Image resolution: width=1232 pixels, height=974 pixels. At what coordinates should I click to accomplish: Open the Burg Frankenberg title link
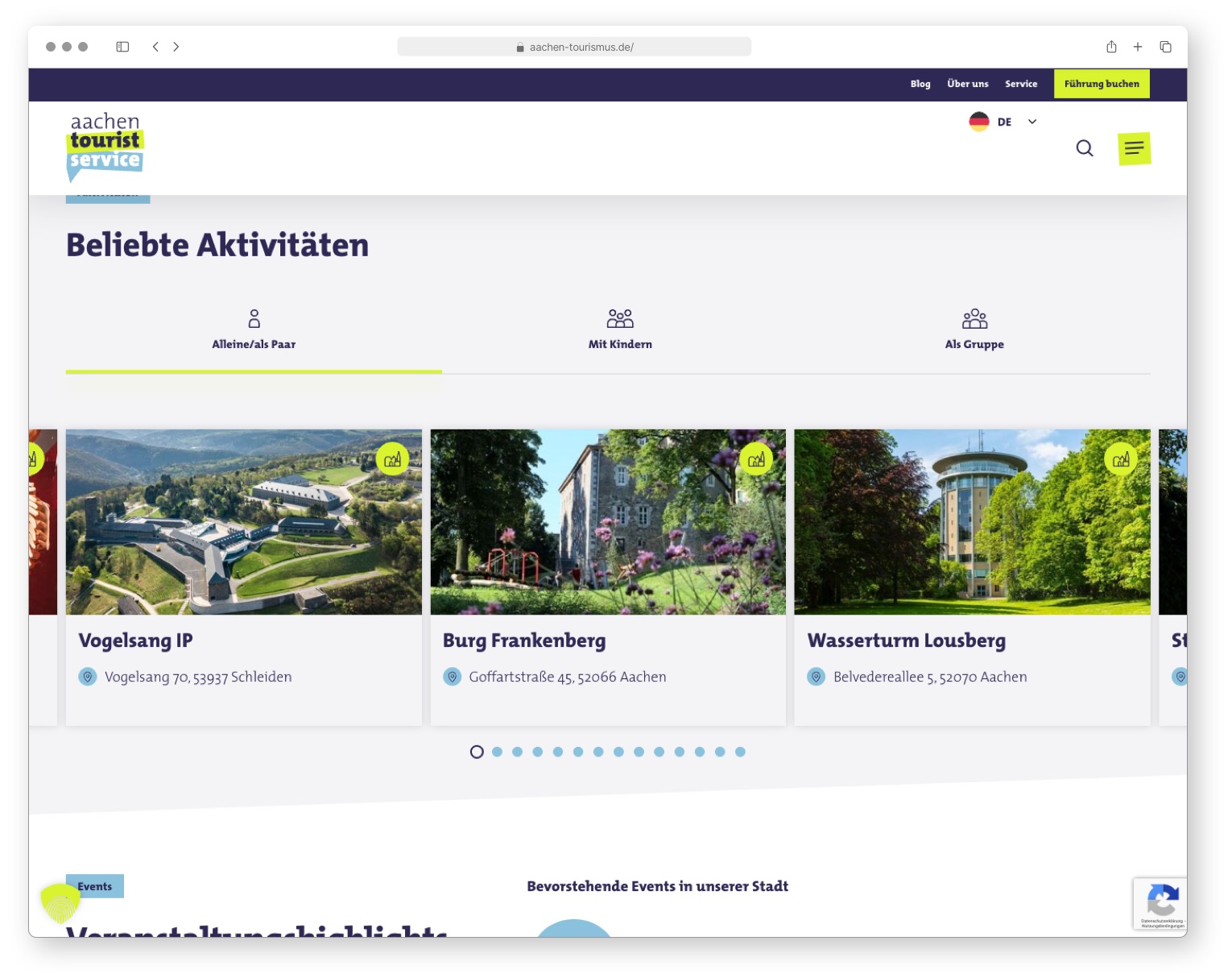tap(524, 640)
